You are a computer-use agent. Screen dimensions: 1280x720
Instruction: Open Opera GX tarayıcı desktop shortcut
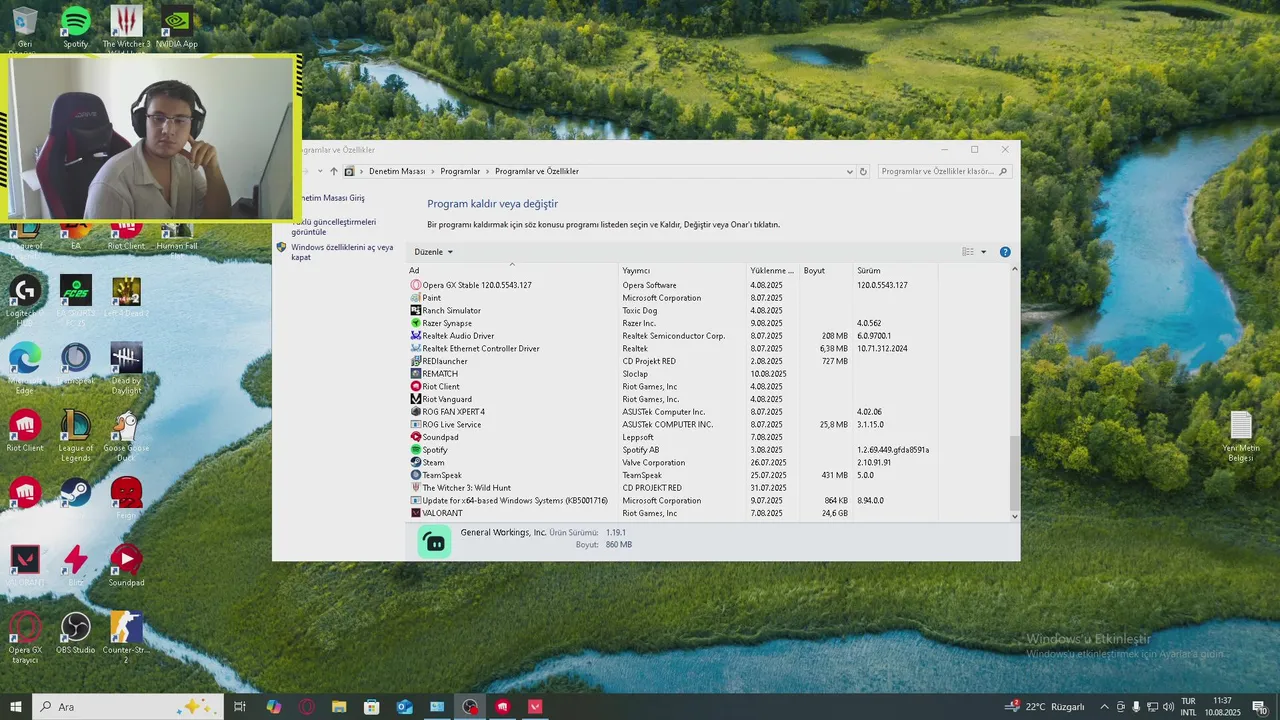[25, 638]
